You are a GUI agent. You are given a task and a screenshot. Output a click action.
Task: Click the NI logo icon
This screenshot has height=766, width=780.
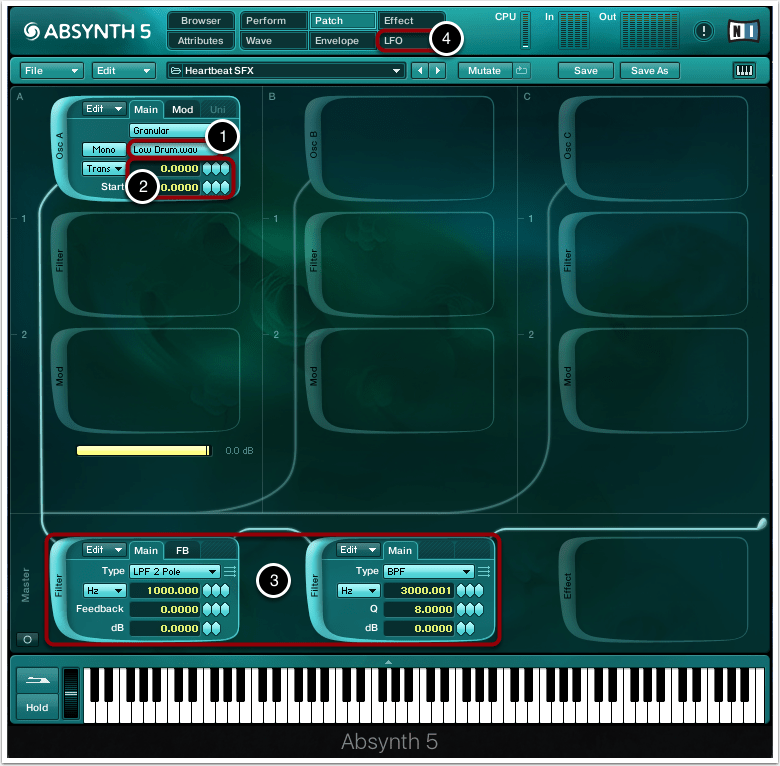[744, 31]
